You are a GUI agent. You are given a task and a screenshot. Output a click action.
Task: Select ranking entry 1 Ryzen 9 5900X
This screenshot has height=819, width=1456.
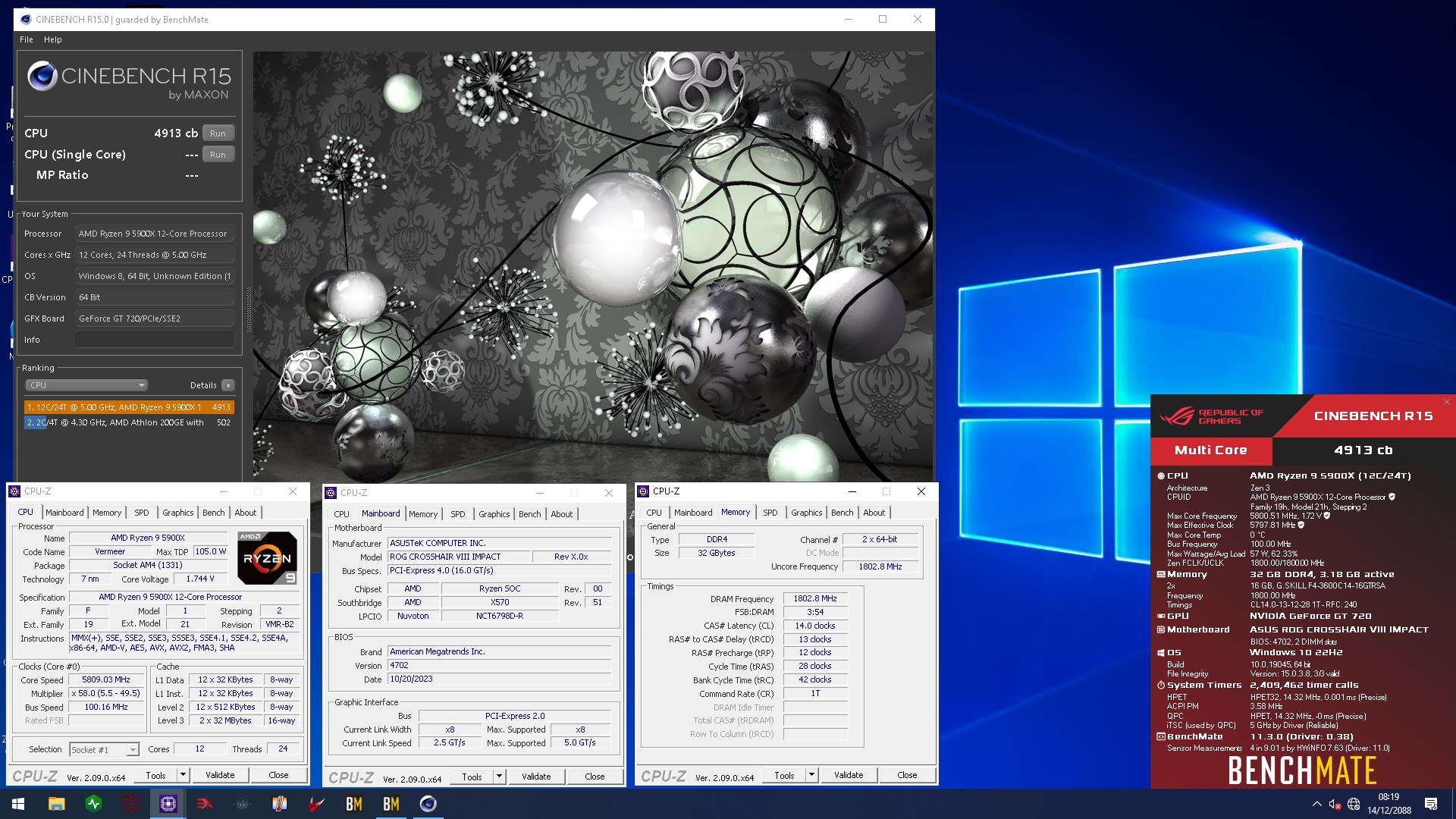tap(129, 407)
